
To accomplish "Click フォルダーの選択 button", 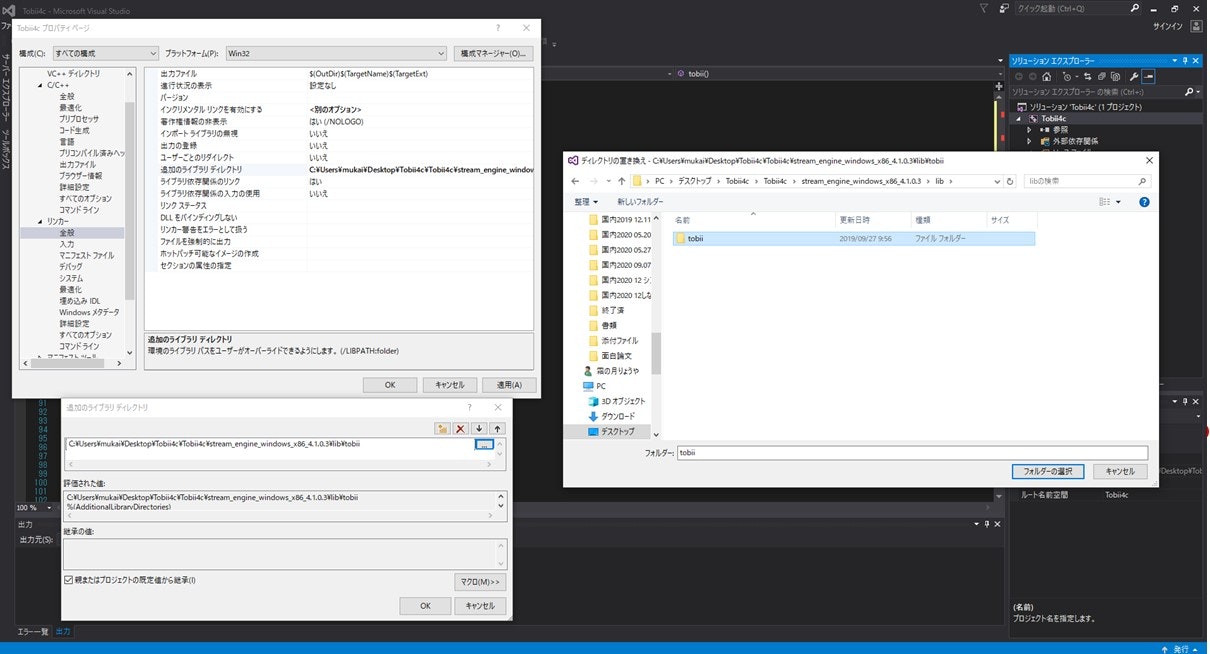I will [1048, 471].
